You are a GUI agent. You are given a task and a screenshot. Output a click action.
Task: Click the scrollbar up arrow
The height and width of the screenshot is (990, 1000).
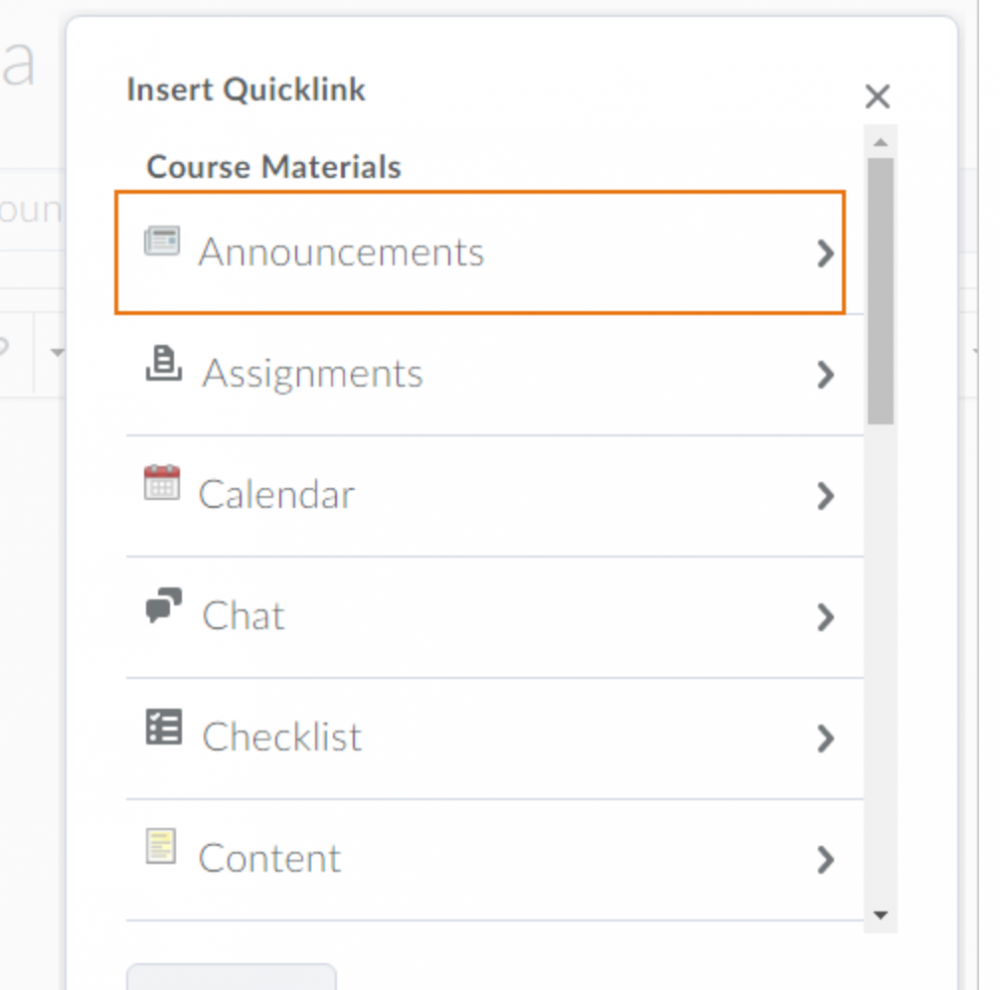(x=881, y=141)
